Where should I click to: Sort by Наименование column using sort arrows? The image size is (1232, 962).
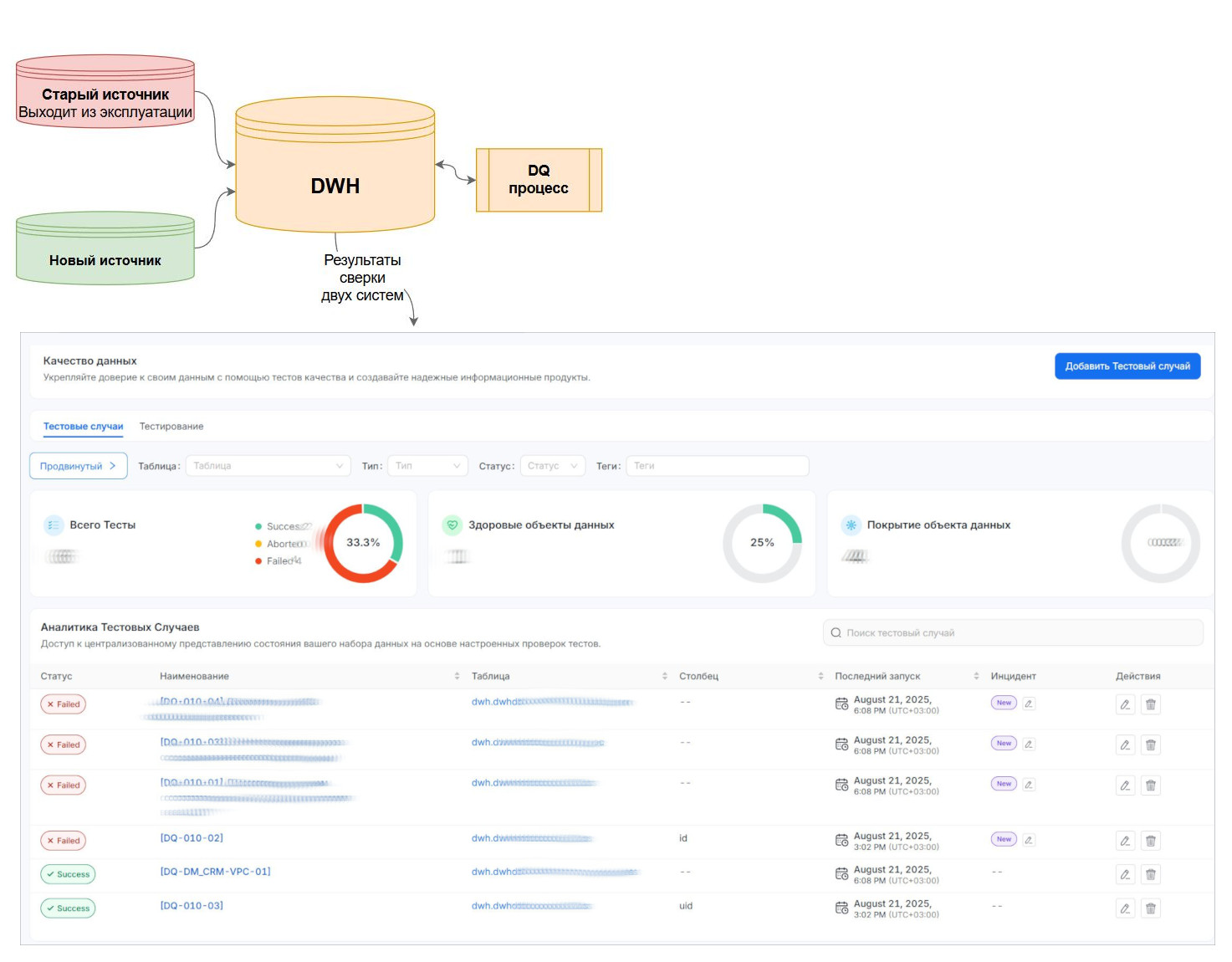457,676
